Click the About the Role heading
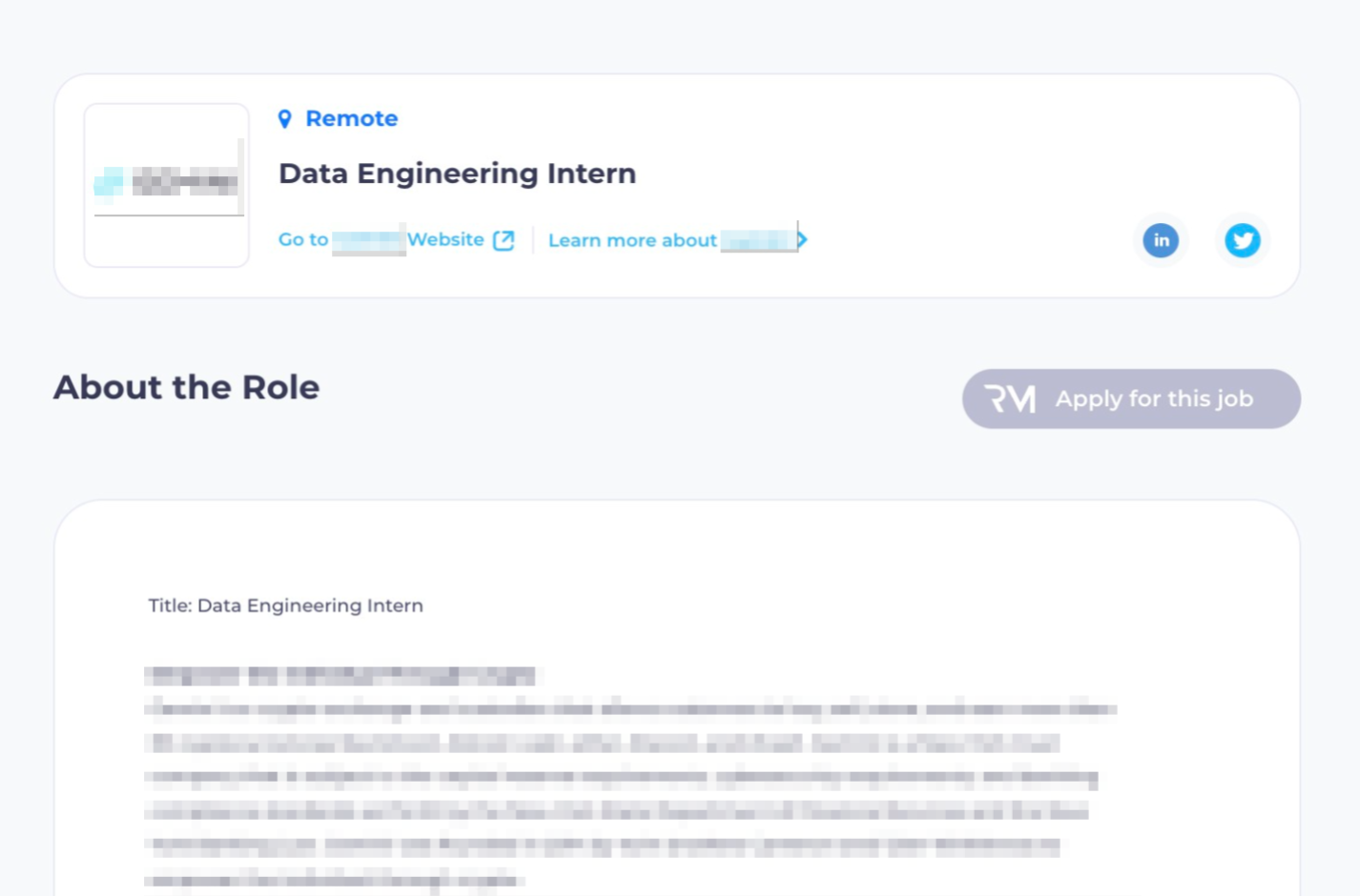 click(187, 387)
